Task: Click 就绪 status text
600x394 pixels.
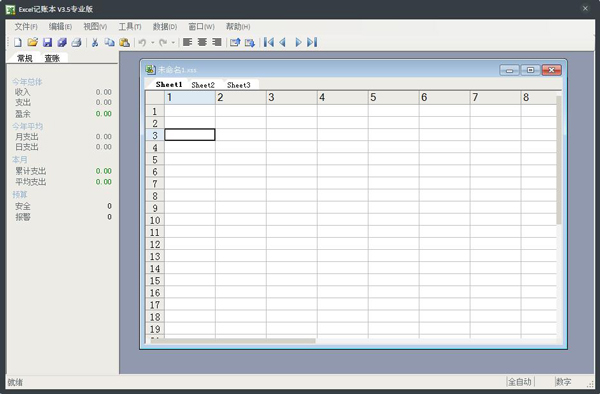Action: (15, 382)
